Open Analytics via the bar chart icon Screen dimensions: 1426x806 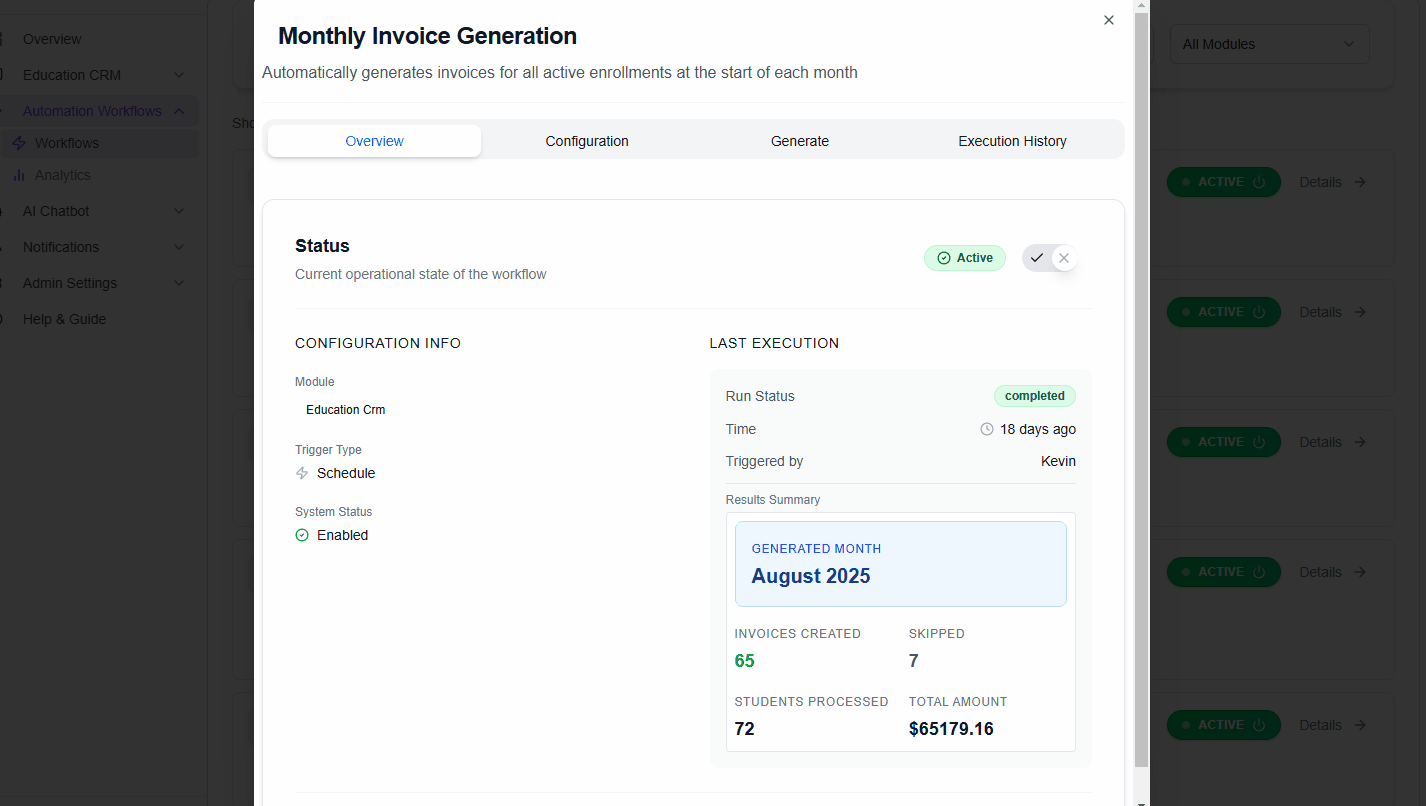click(20, 175)
